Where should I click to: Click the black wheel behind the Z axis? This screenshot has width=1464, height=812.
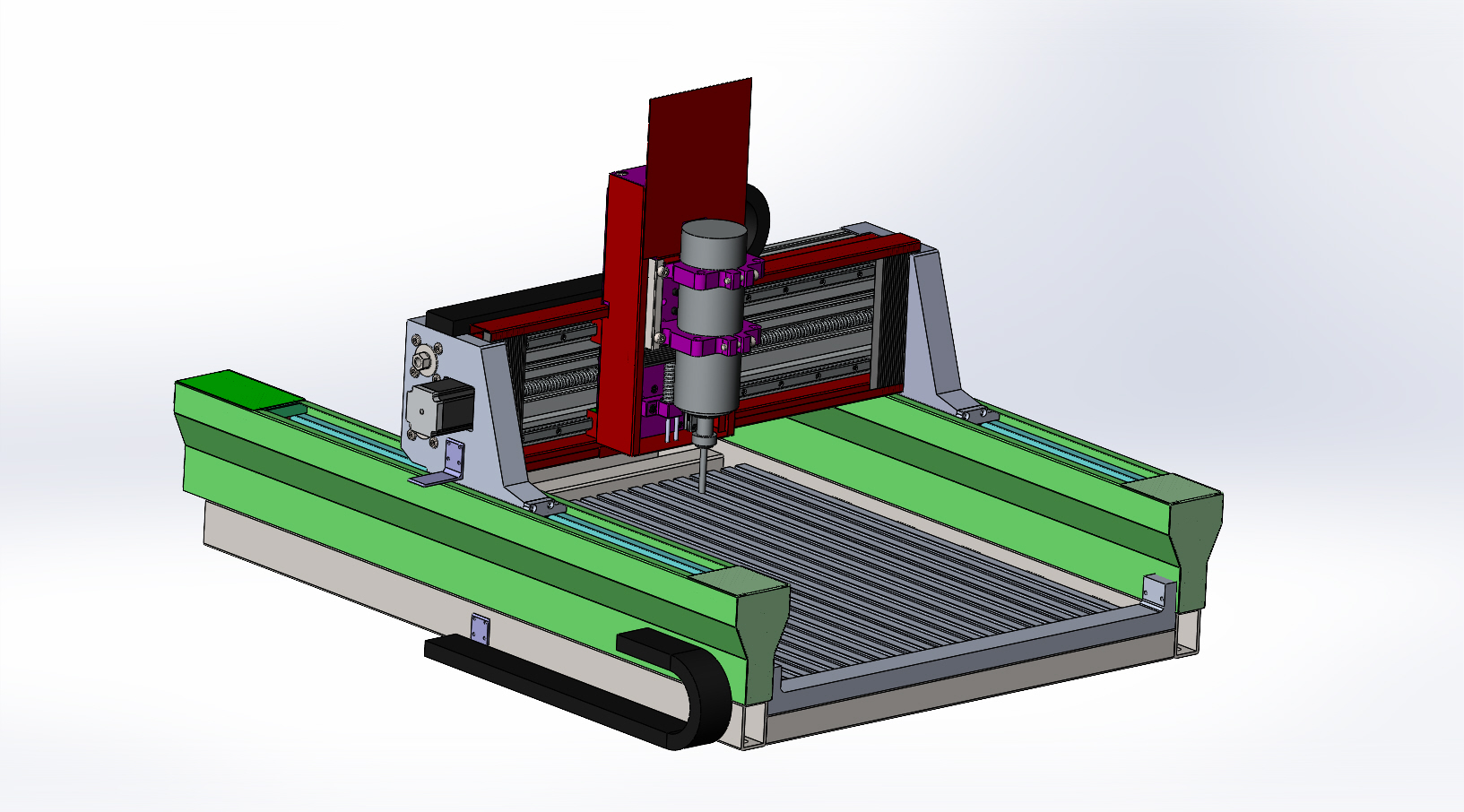(x=758, y=218)
